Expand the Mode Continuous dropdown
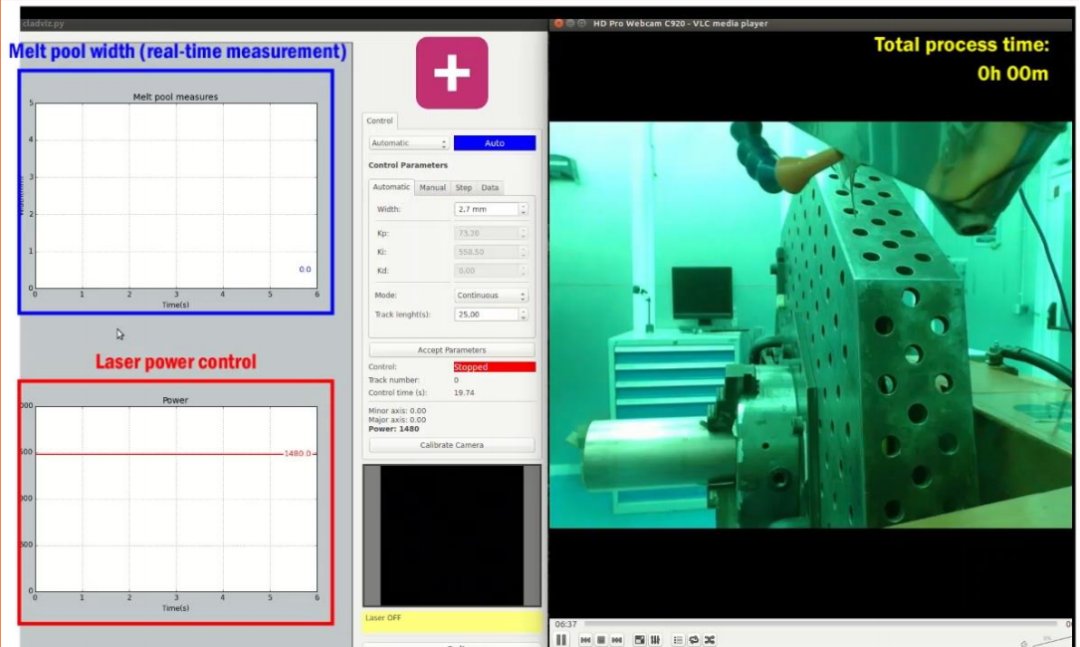The width and height of the screenshot is (1080, 647). point(491,296)
